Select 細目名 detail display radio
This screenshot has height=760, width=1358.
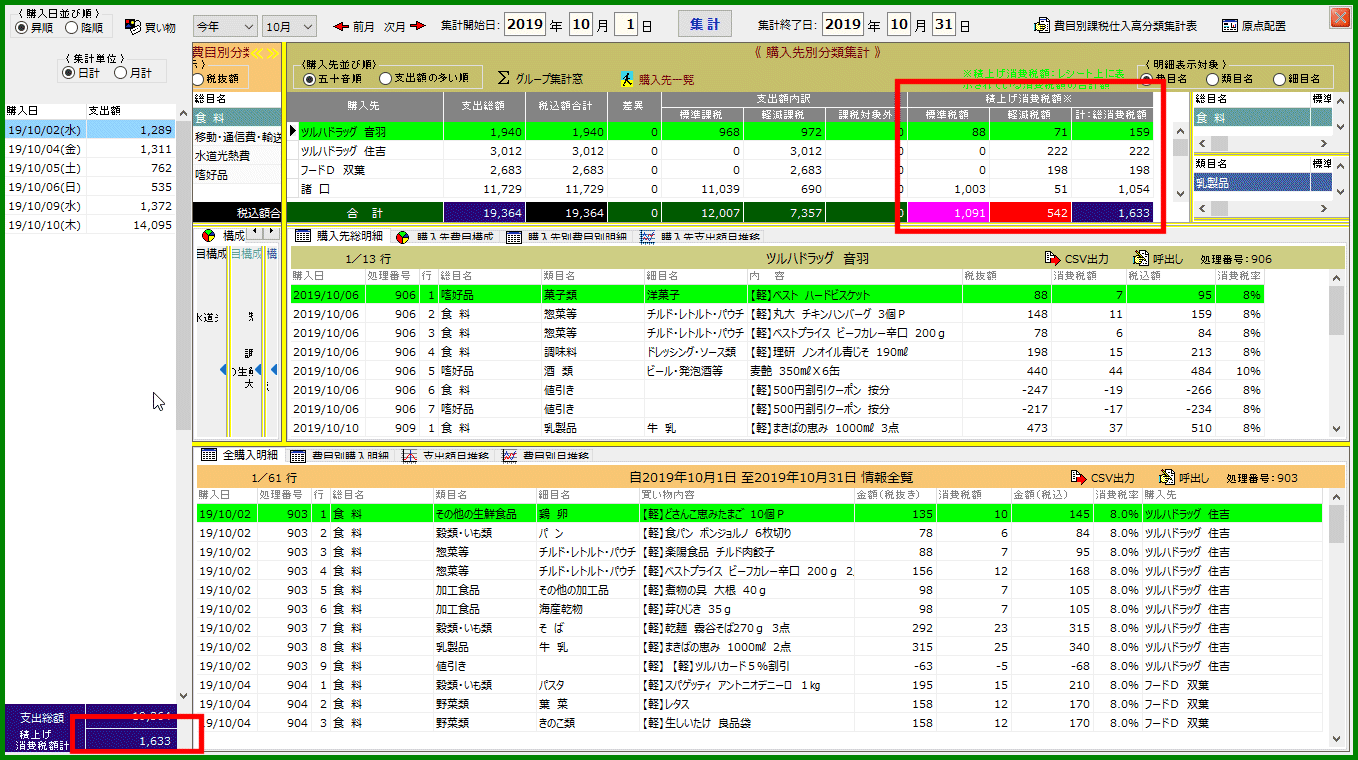click(x=1279, y=79)
